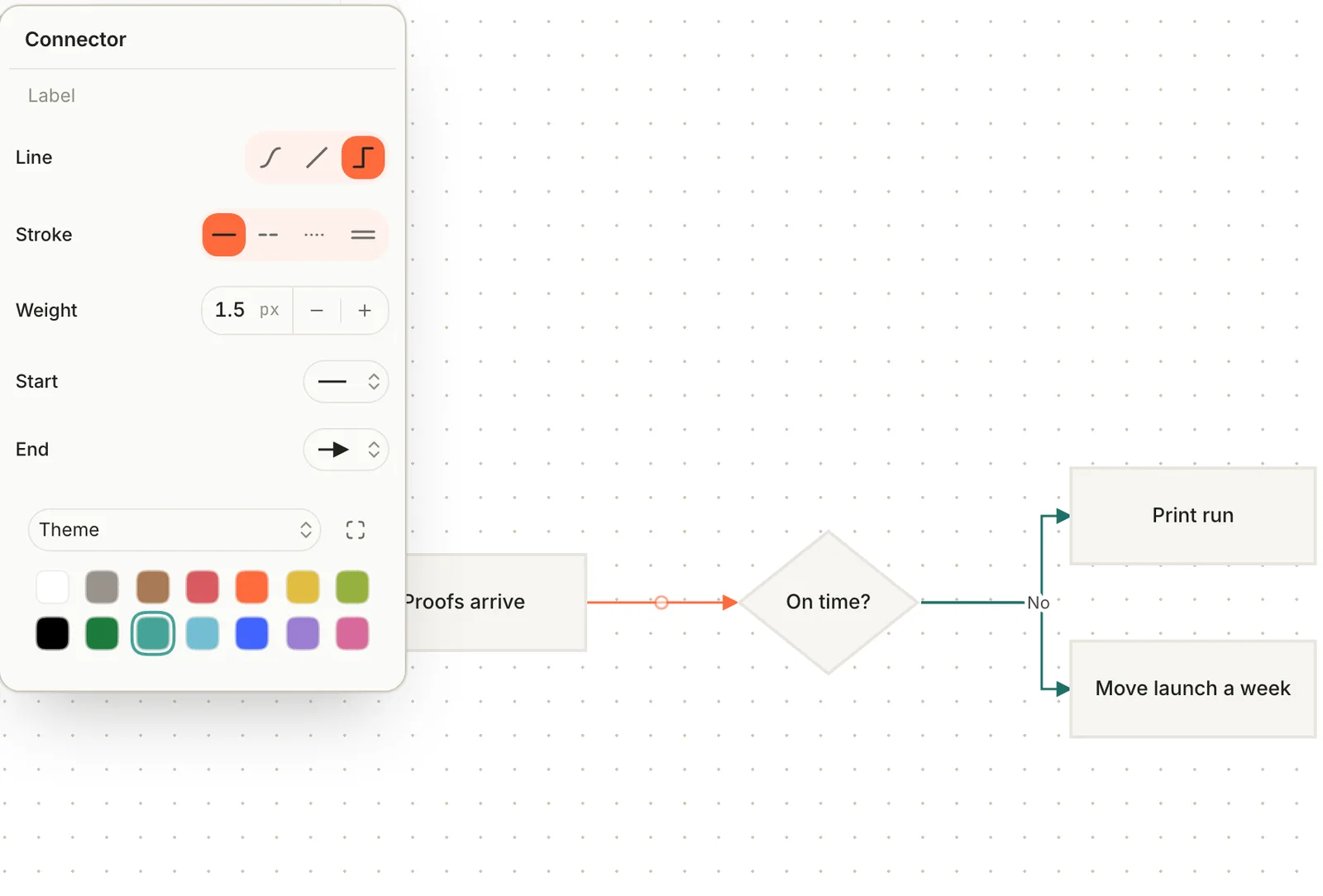The height and width of the screenshot is (896, 1323).
Task: Open the Start arrowhead dropdown
Action: click(x=346, y=382)
